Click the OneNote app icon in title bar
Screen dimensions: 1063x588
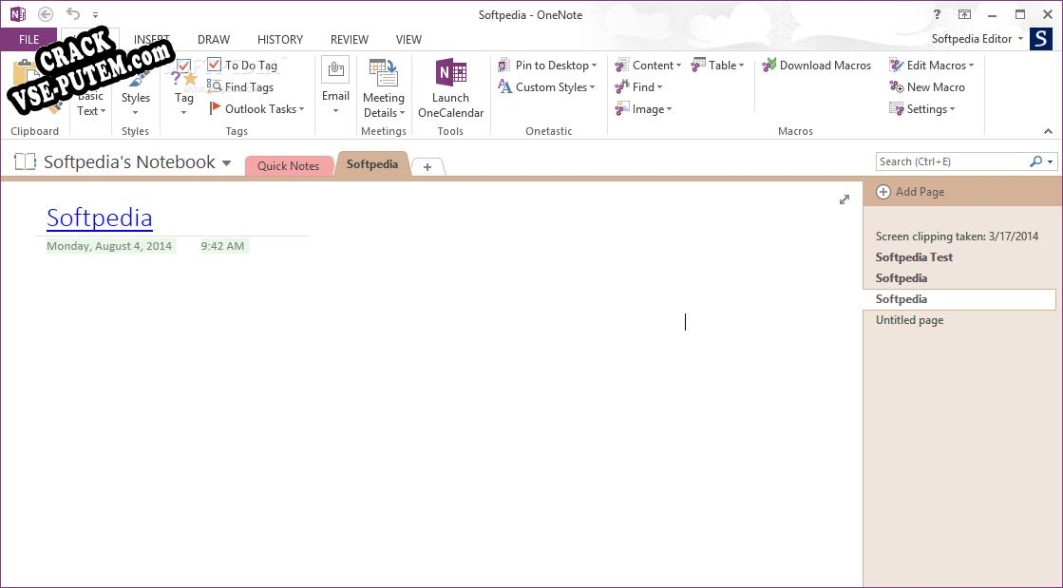[x=18, y=14]
